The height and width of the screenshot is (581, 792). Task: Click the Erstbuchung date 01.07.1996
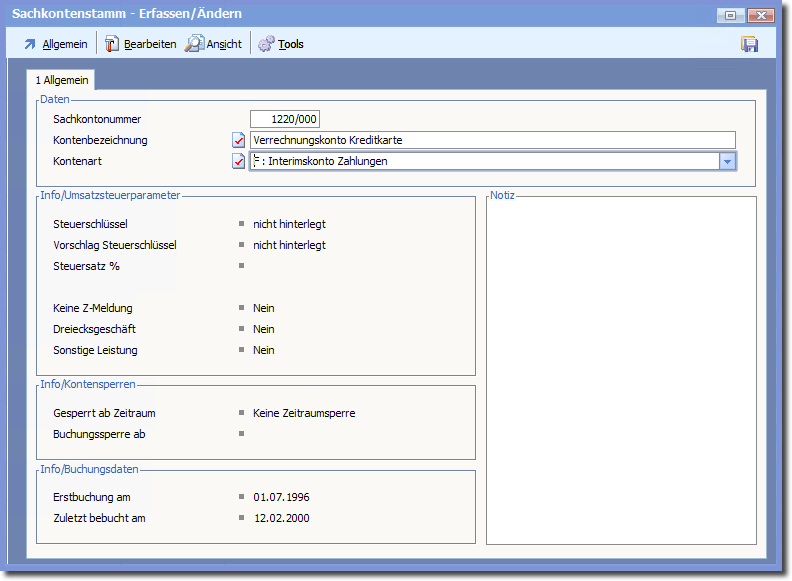click(281, 497)
